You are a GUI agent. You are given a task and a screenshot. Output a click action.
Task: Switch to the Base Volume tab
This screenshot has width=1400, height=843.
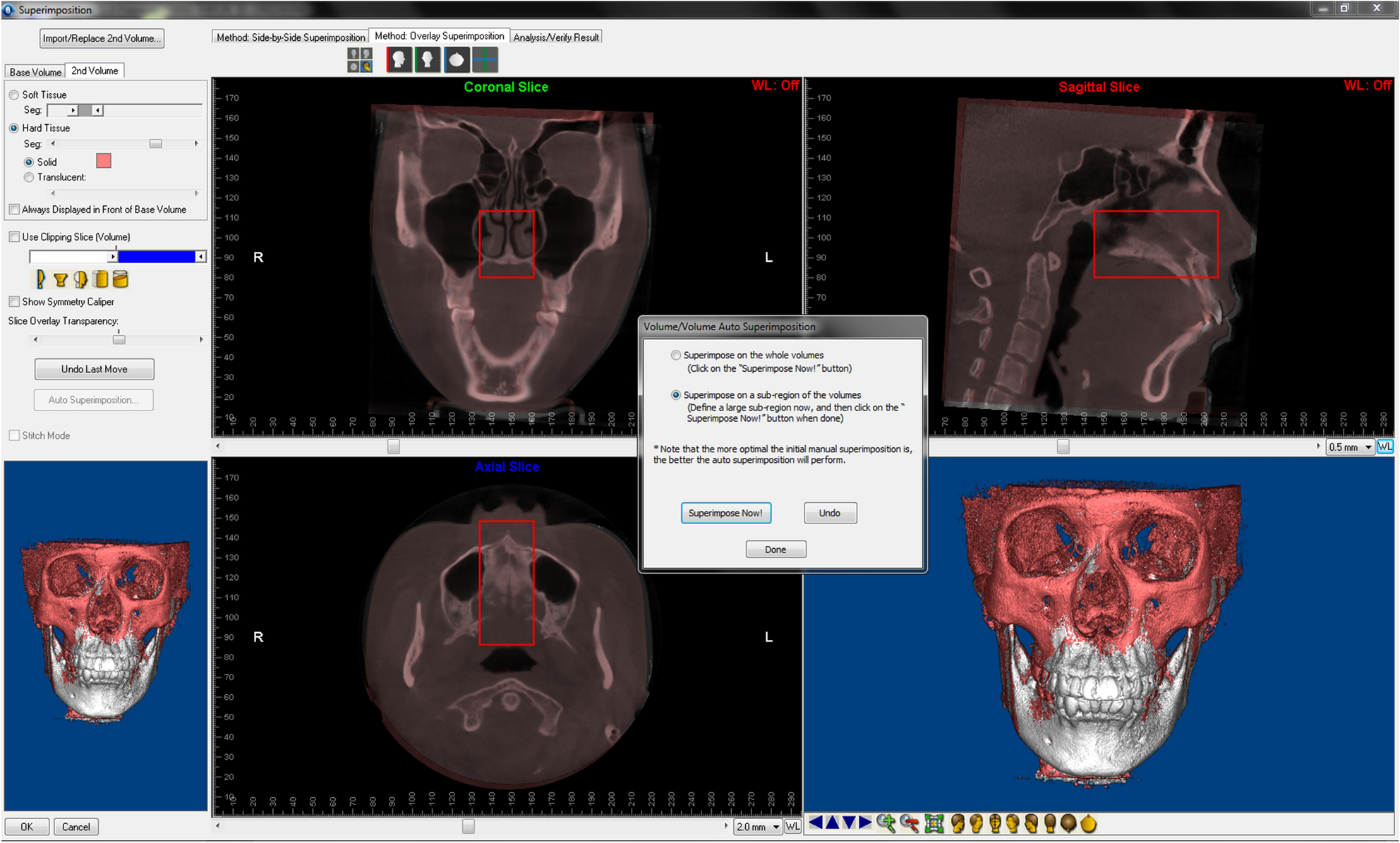point(35,72)
